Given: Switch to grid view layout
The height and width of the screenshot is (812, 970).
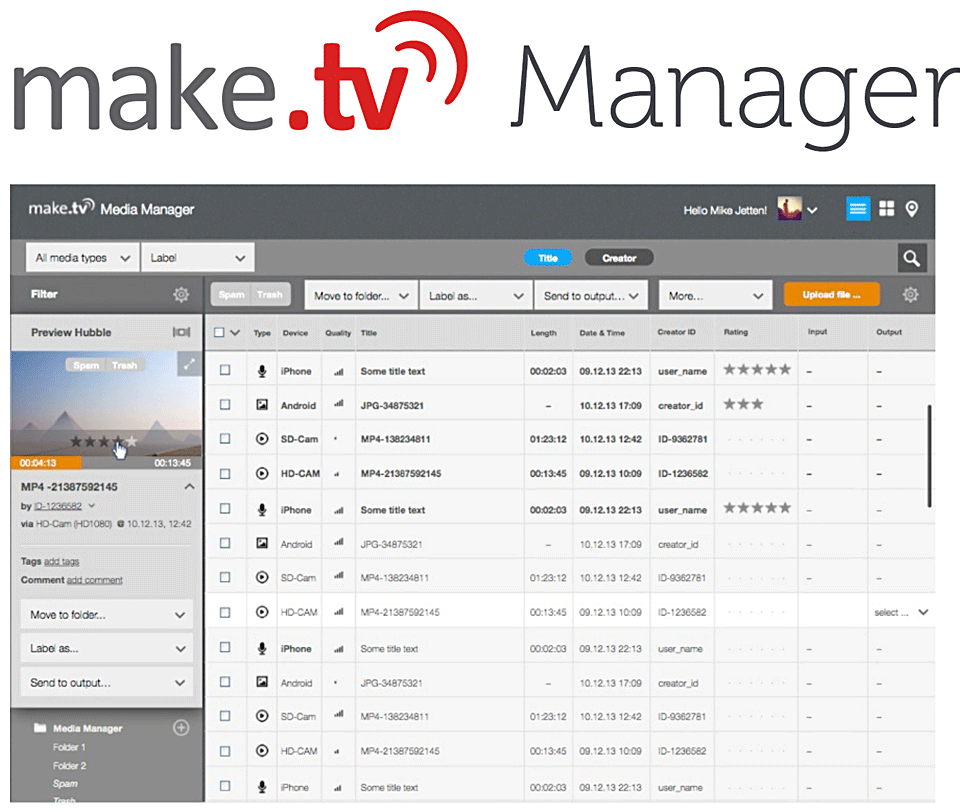Looking at the screenshot, I should click(x=886, y=209).
